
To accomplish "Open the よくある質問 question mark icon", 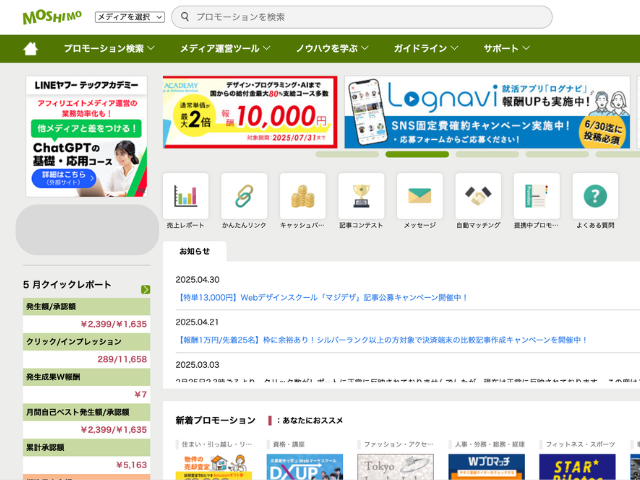I will 595,196.
